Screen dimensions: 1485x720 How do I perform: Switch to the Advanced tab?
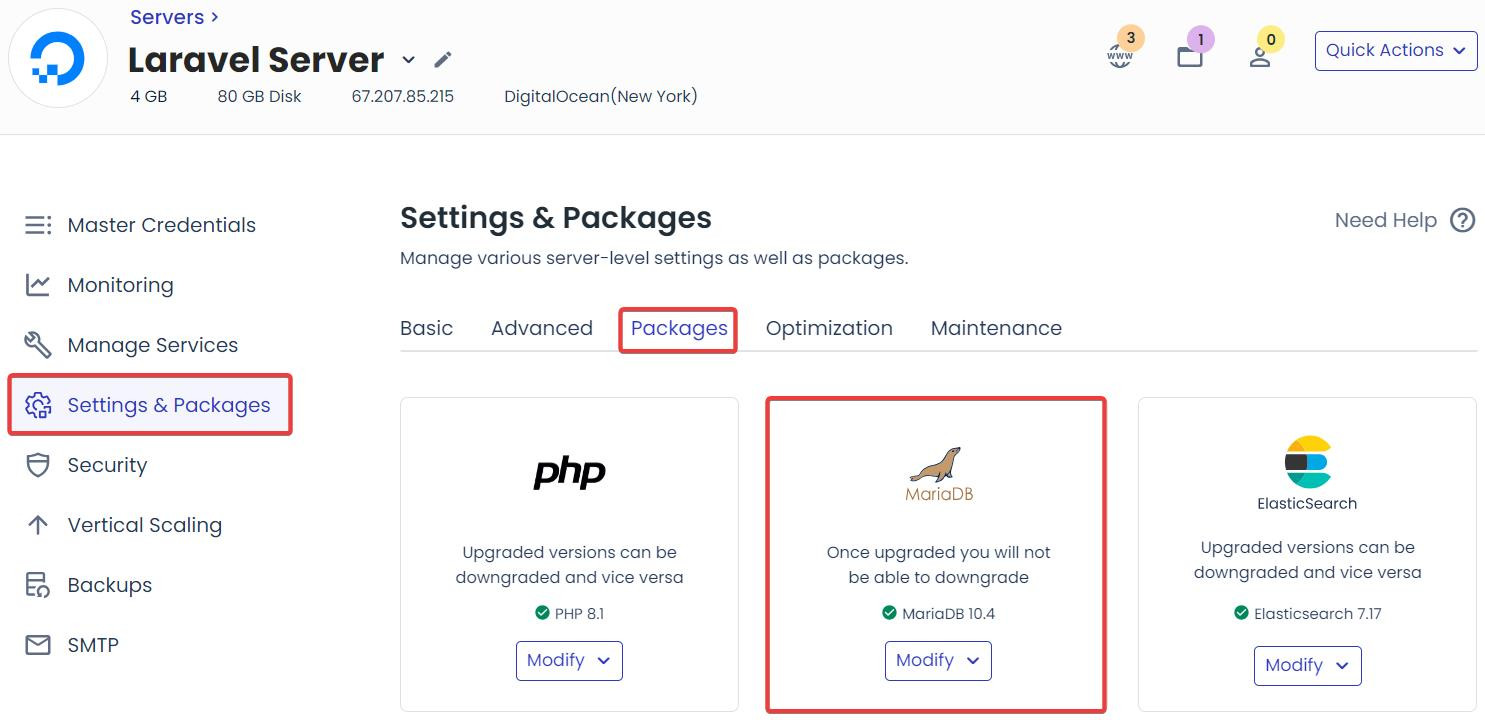pyautogui.click(x=542, y=328)
